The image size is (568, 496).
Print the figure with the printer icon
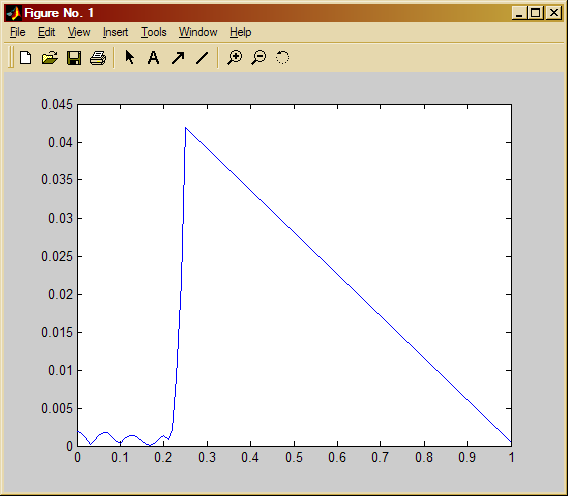tap(98, 58)
